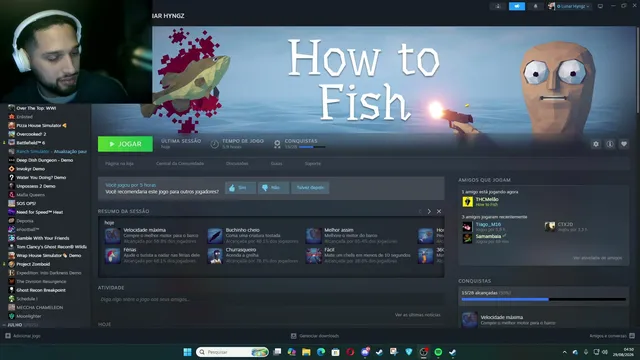Click the activity text input field
Viewport: 640px width, 360px height.
(271, 299)
